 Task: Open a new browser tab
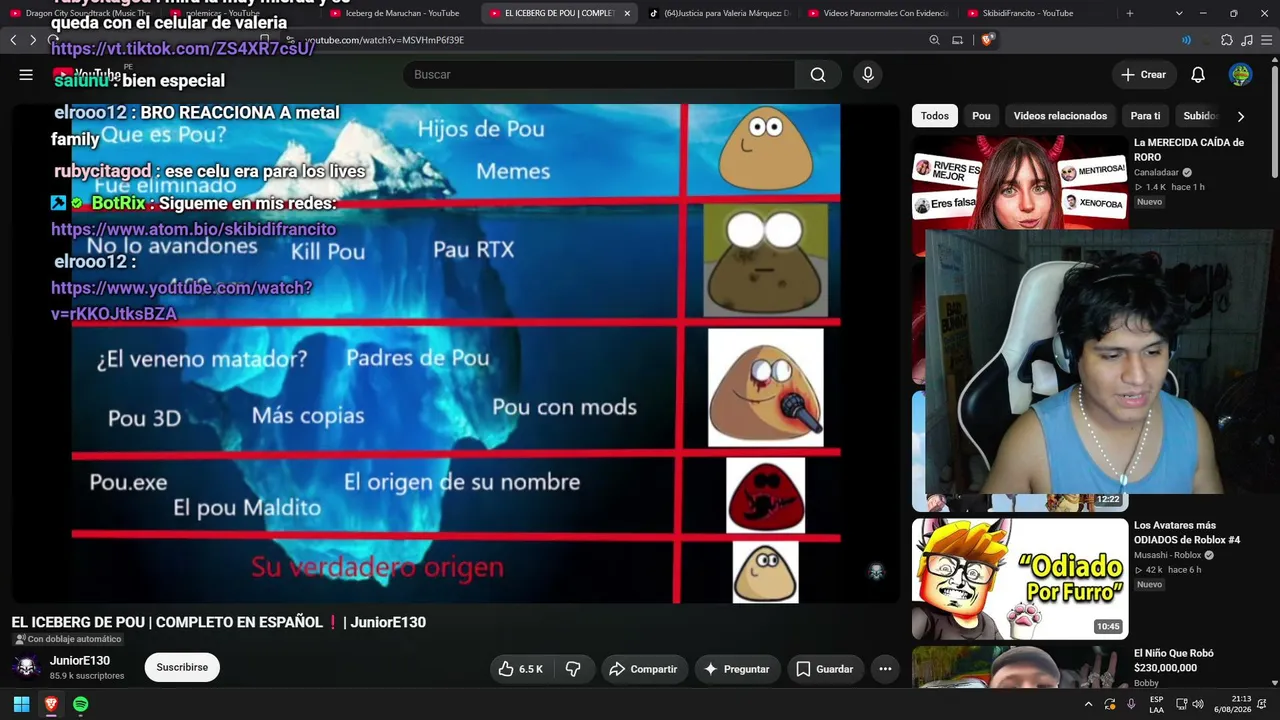[x=1130, y=13]
